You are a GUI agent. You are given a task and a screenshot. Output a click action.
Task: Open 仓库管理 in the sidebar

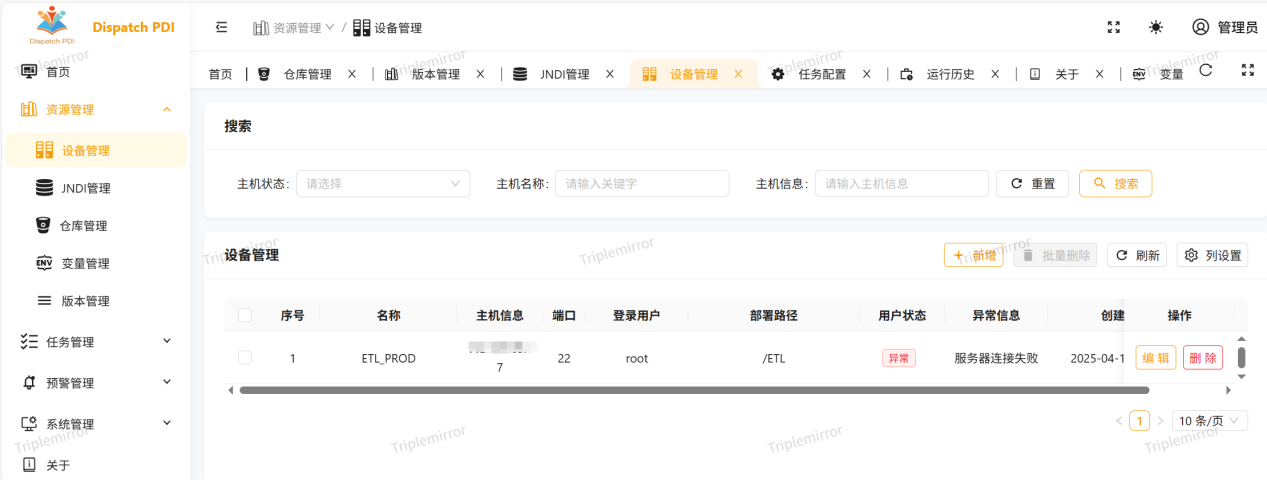(x=83, y=226)
